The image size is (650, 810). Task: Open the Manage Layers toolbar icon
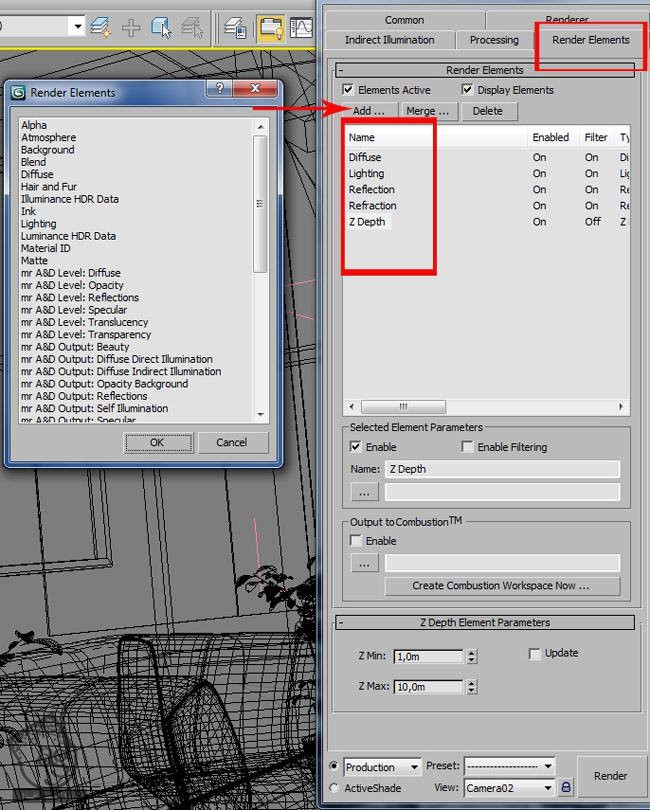click(x=235, y=27)
